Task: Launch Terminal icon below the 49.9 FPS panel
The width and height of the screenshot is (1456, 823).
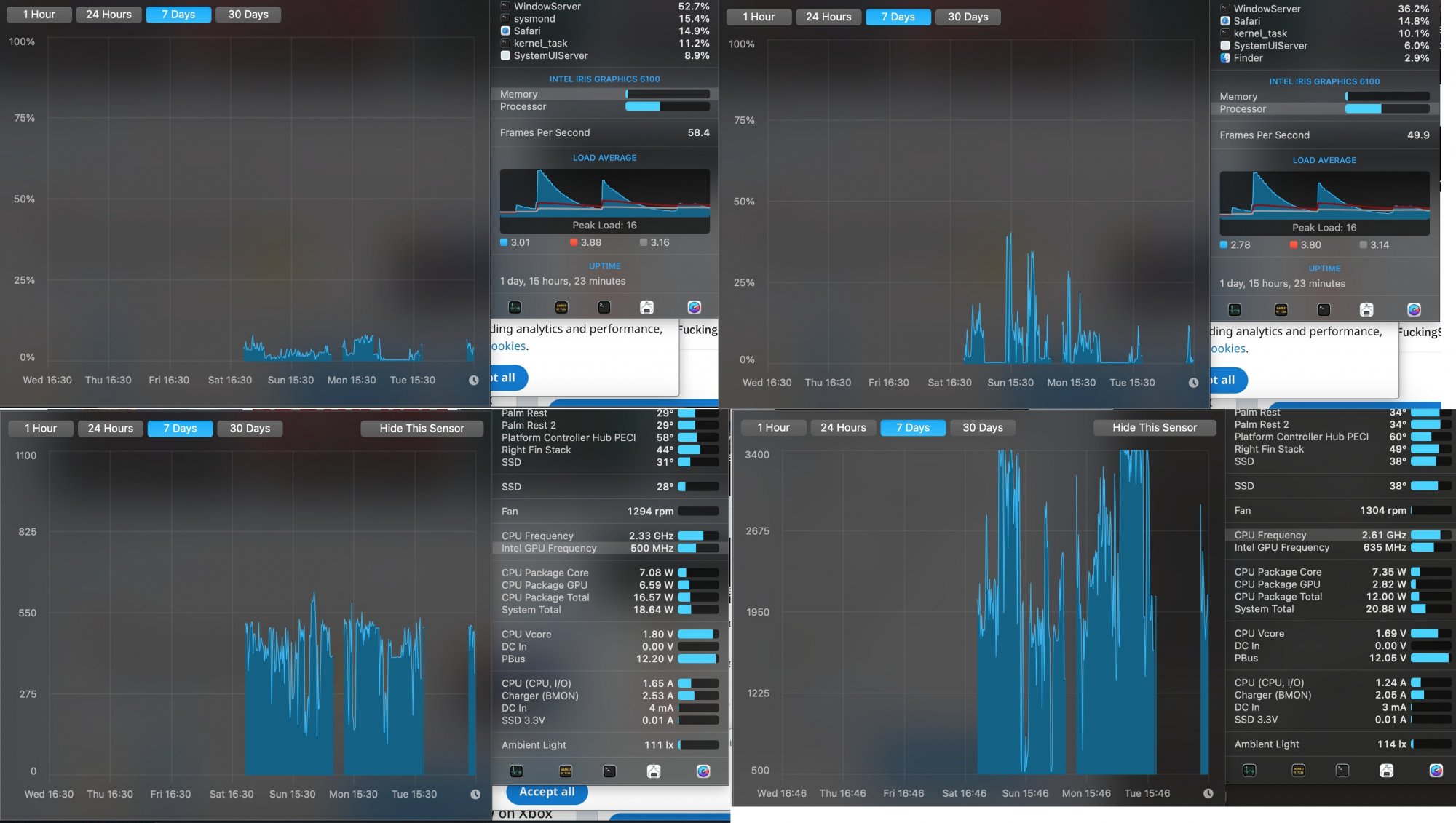Action: [1324, 310]
